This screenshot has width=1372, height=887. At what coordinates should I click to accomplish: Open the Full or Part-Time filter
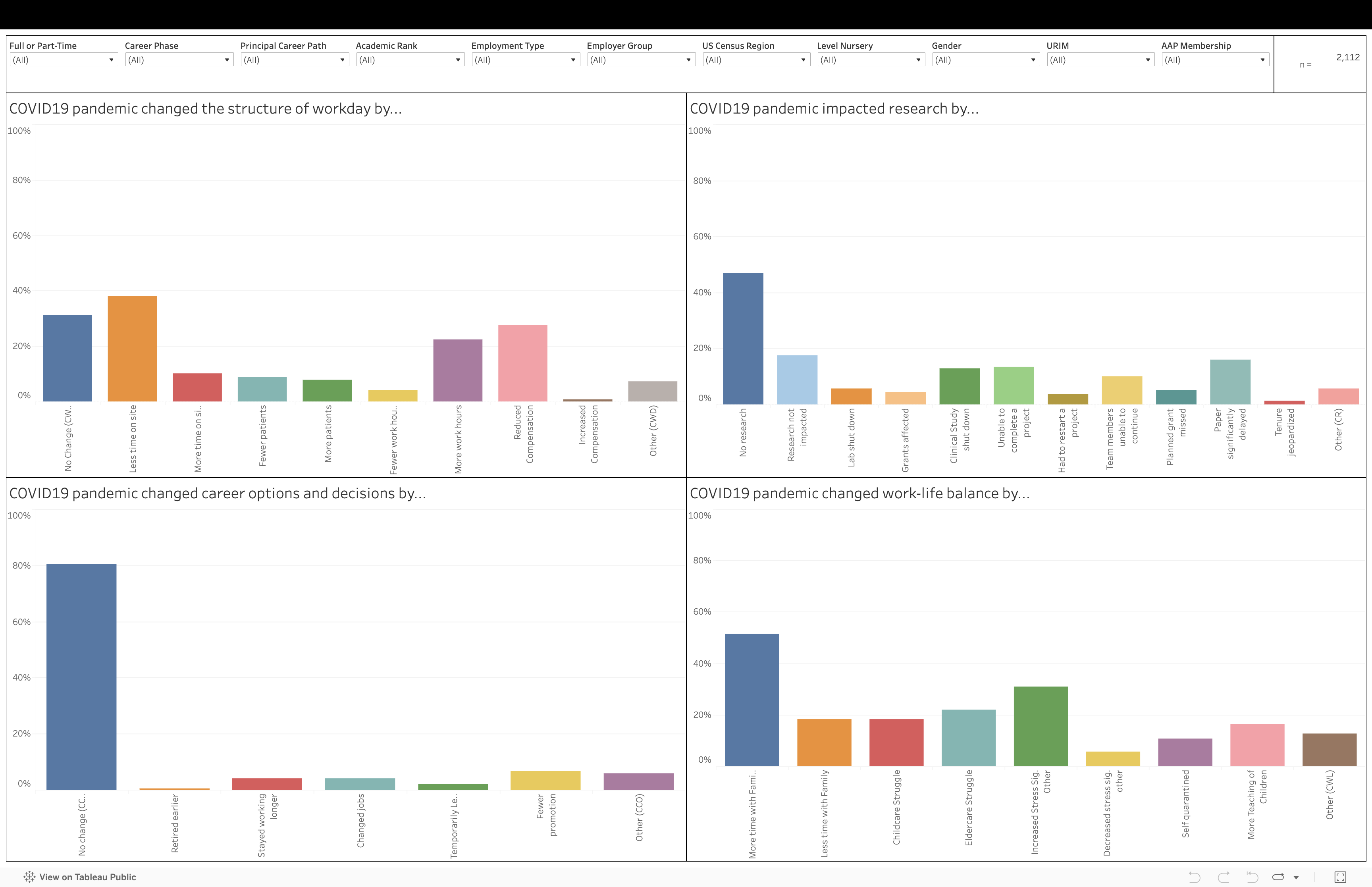click(64, 60)
